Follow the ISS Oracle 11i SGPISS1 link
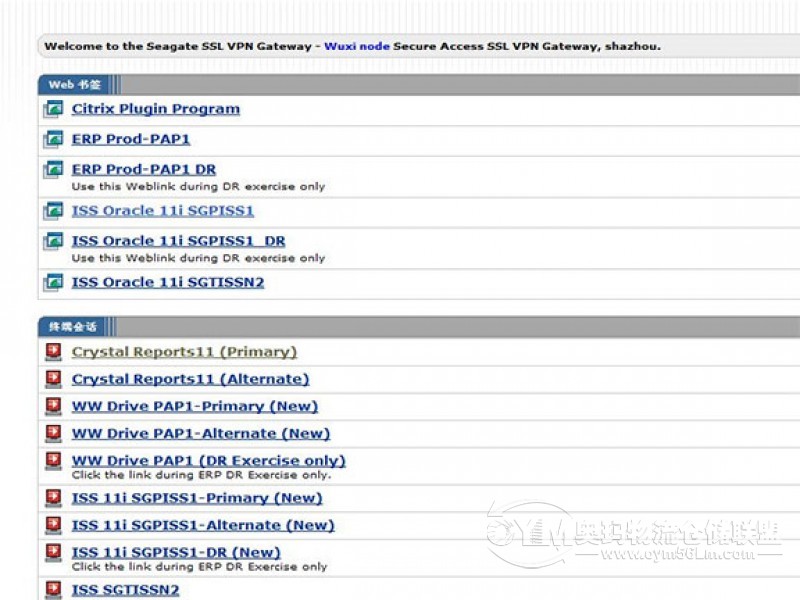The image size is (800, 600). click(x=163, y=210)
